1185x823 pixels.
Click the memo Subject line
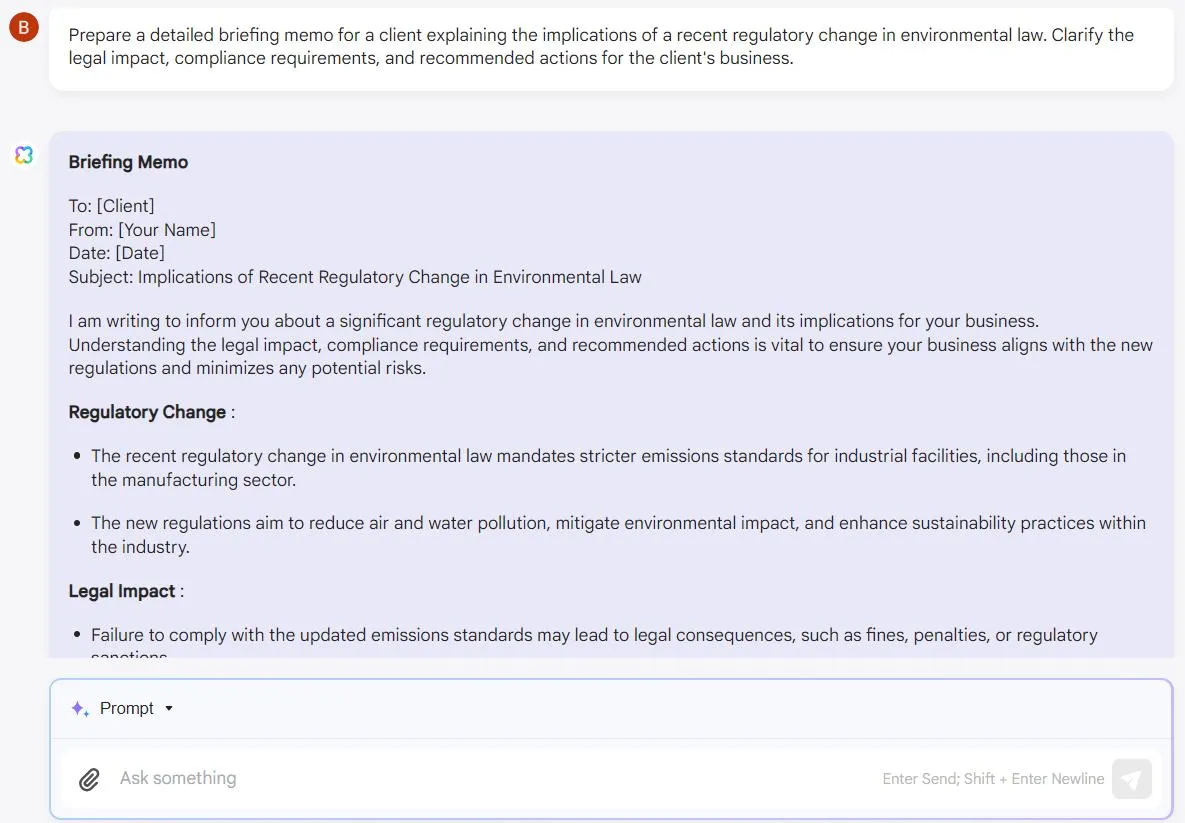355,277
